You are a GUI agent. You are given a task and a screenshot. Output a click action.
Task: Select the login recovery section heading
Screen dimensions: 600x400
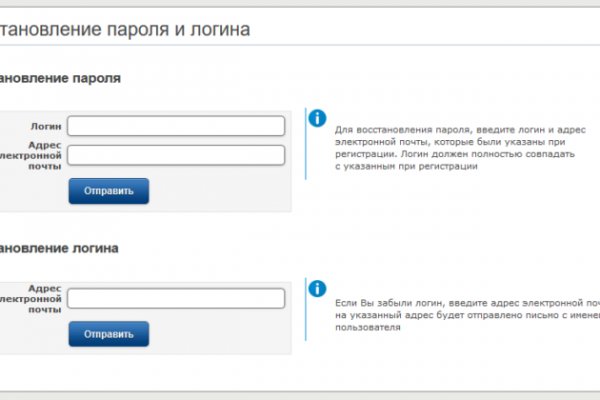click(60, 247)
